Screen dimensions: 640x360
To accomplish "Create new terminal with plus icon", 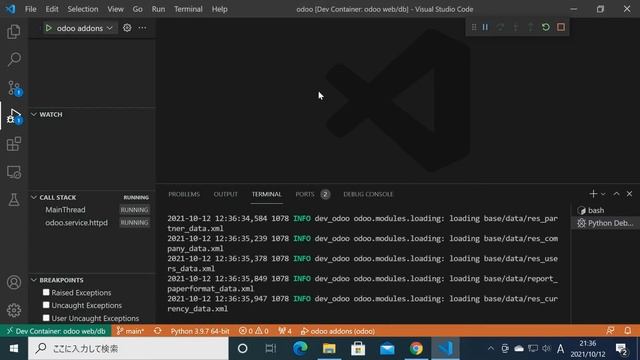I will [x=593, y=194].
